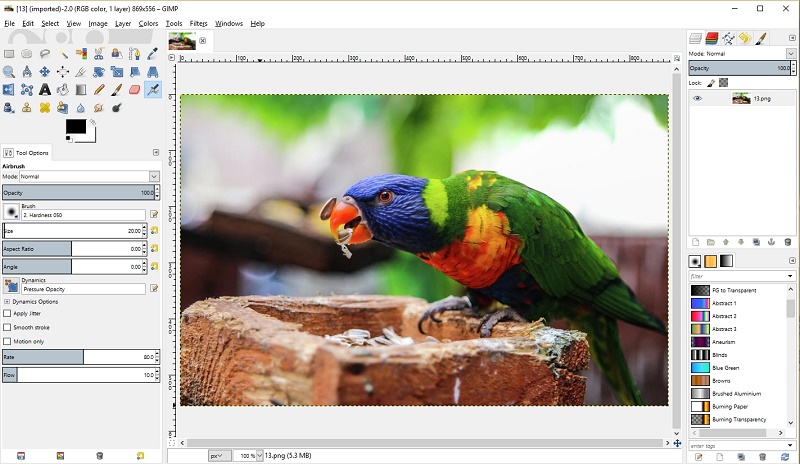Screen dimensions: 800x464
Task: Pick the Color Picker tool
Action: coord(153,54)
